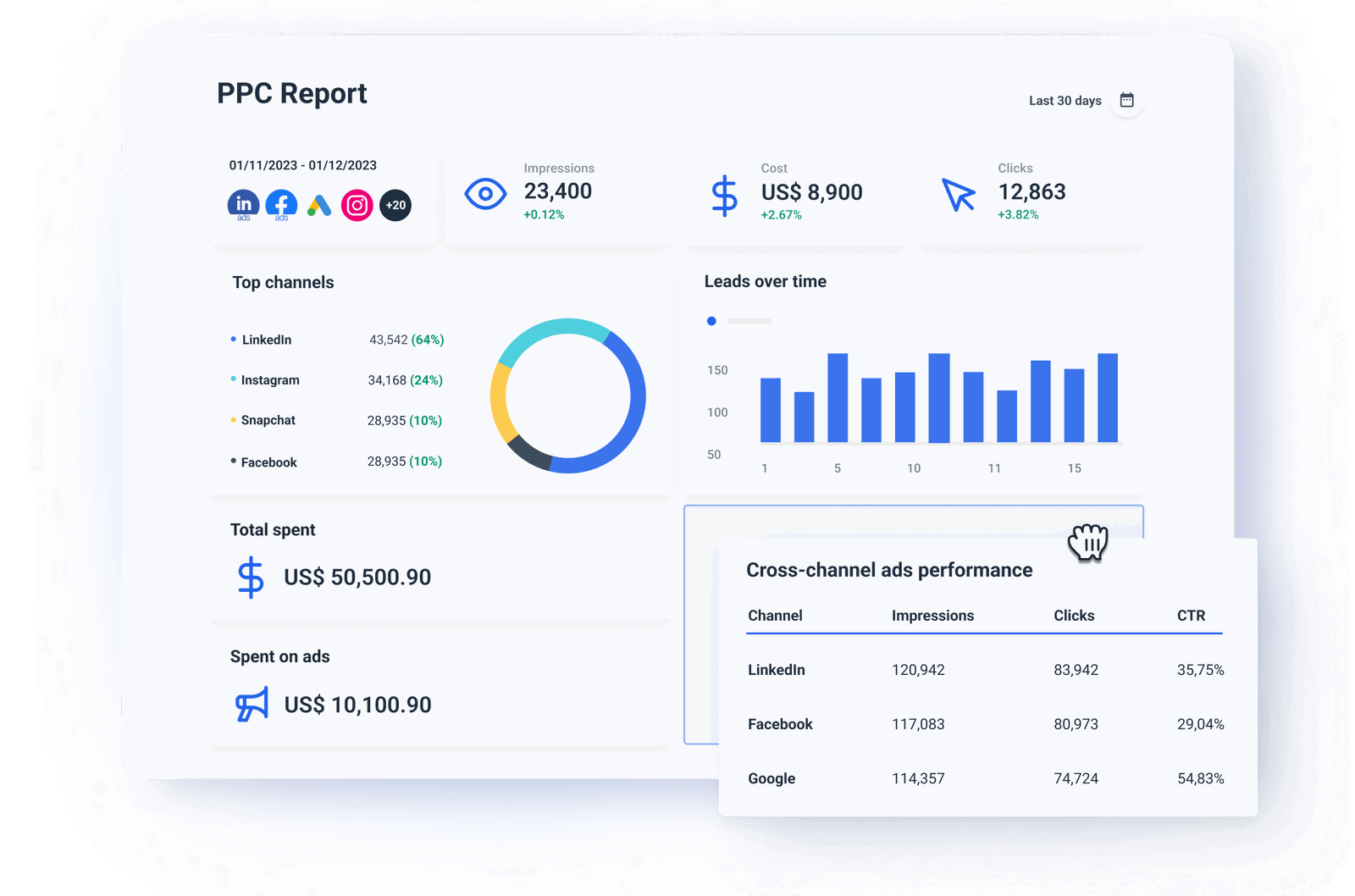The width and height of the screenshot is (1355, 896).
Task: Open the calendar date picker
Action: tap(1127, 99)
